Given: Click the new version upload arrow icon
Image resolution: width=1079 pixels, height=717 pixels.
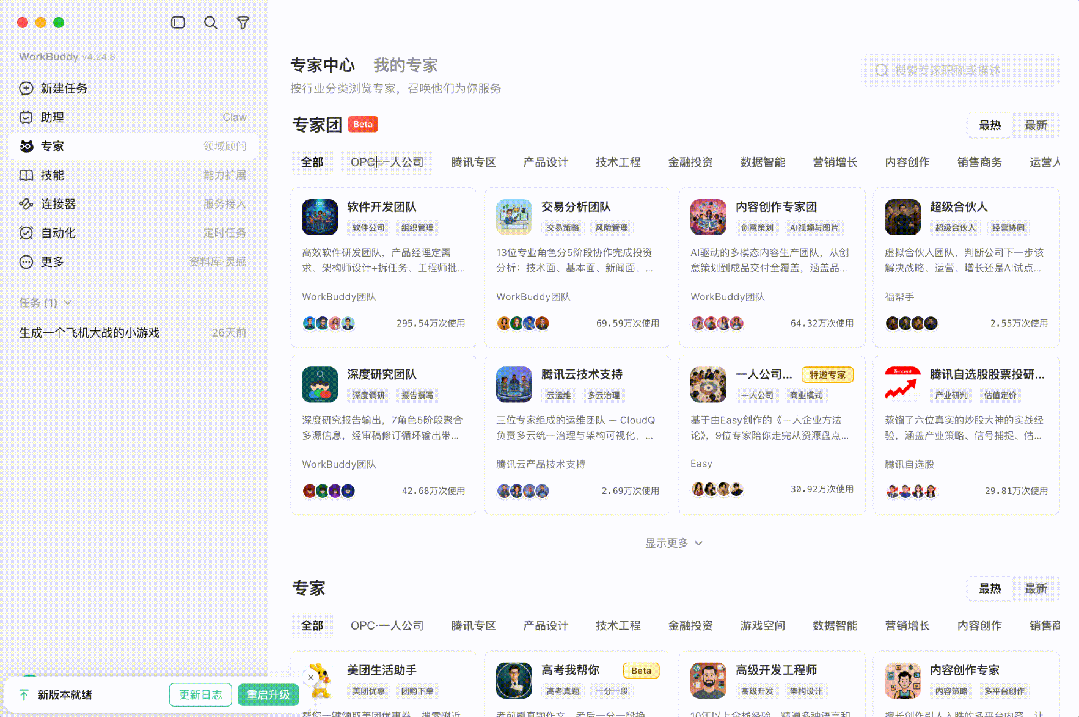Looking at the screenshot, I should [24, 695].
